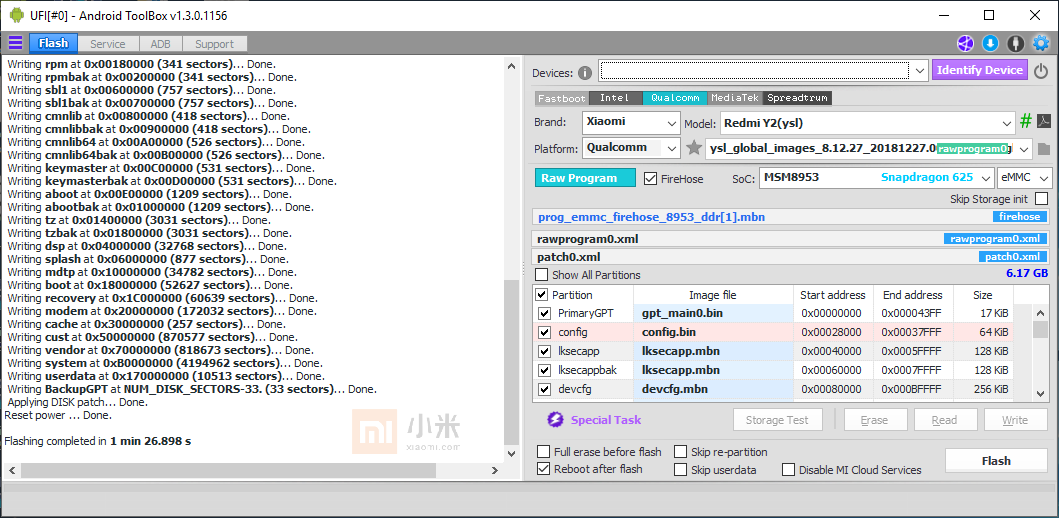Switch to the Service tab
This screenshot has width=1059, height=518.
(x=108, y=44)
